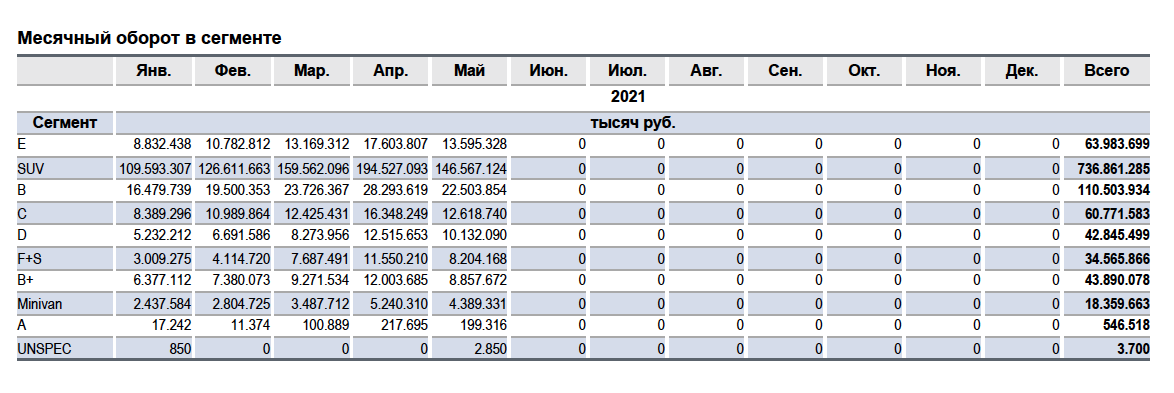Click the 2021 year label

[x=627, y=97]
